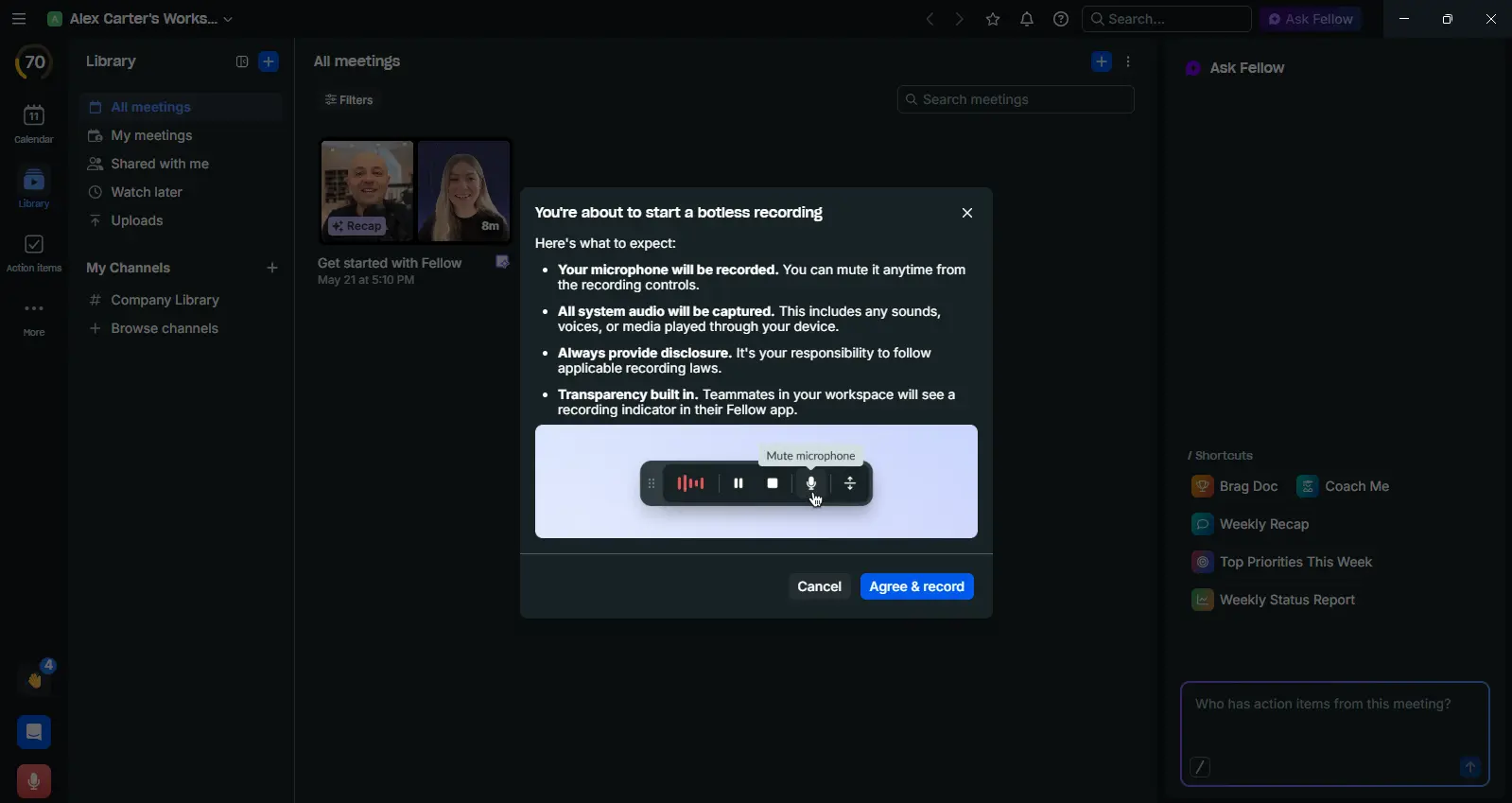Open the notifications bell
This screenshot has width=1512, height=803.
pyautogui.click(x=1027, y=19)
